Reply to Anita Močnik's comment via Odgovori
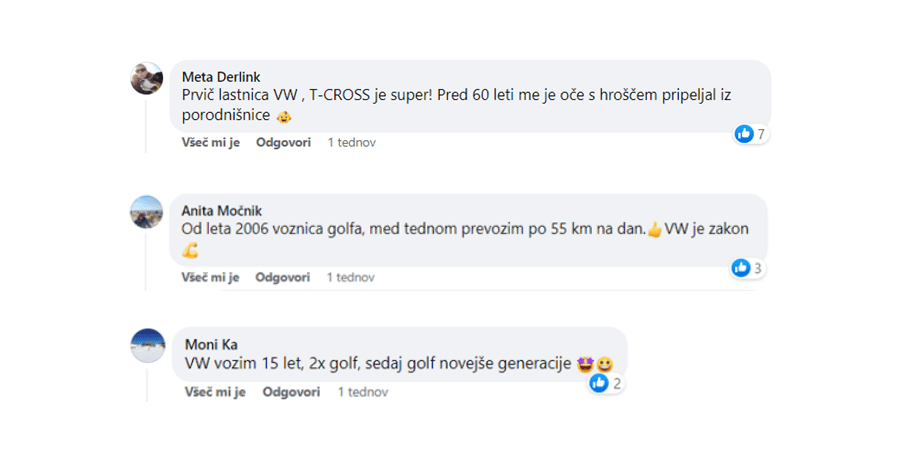 tap(283, 277)
